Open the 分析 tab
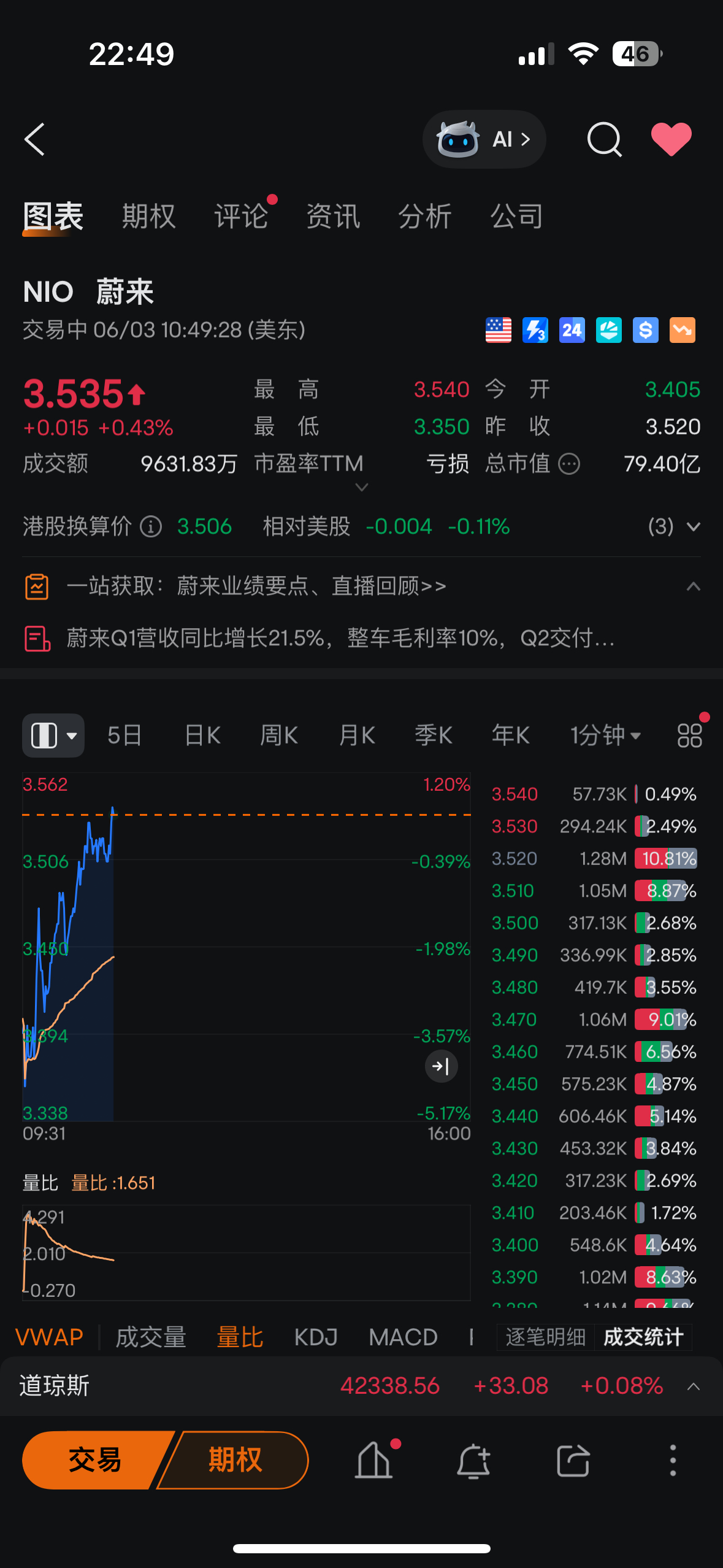Screen dimensions: 723x1568 pyautogui.click(x=425, y=216)
